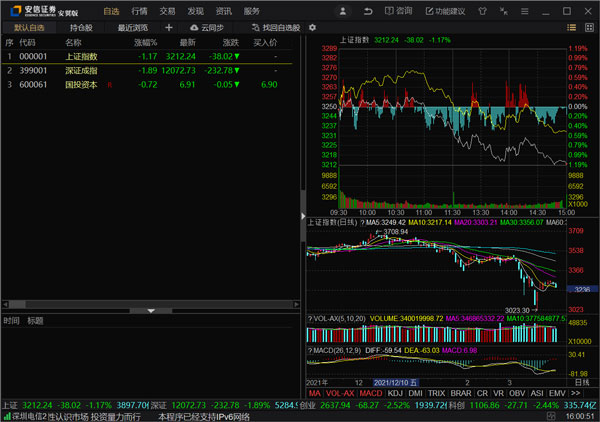Switch to 持仓股 tab
The image size is (600, 422).
[x=81, y=28]
